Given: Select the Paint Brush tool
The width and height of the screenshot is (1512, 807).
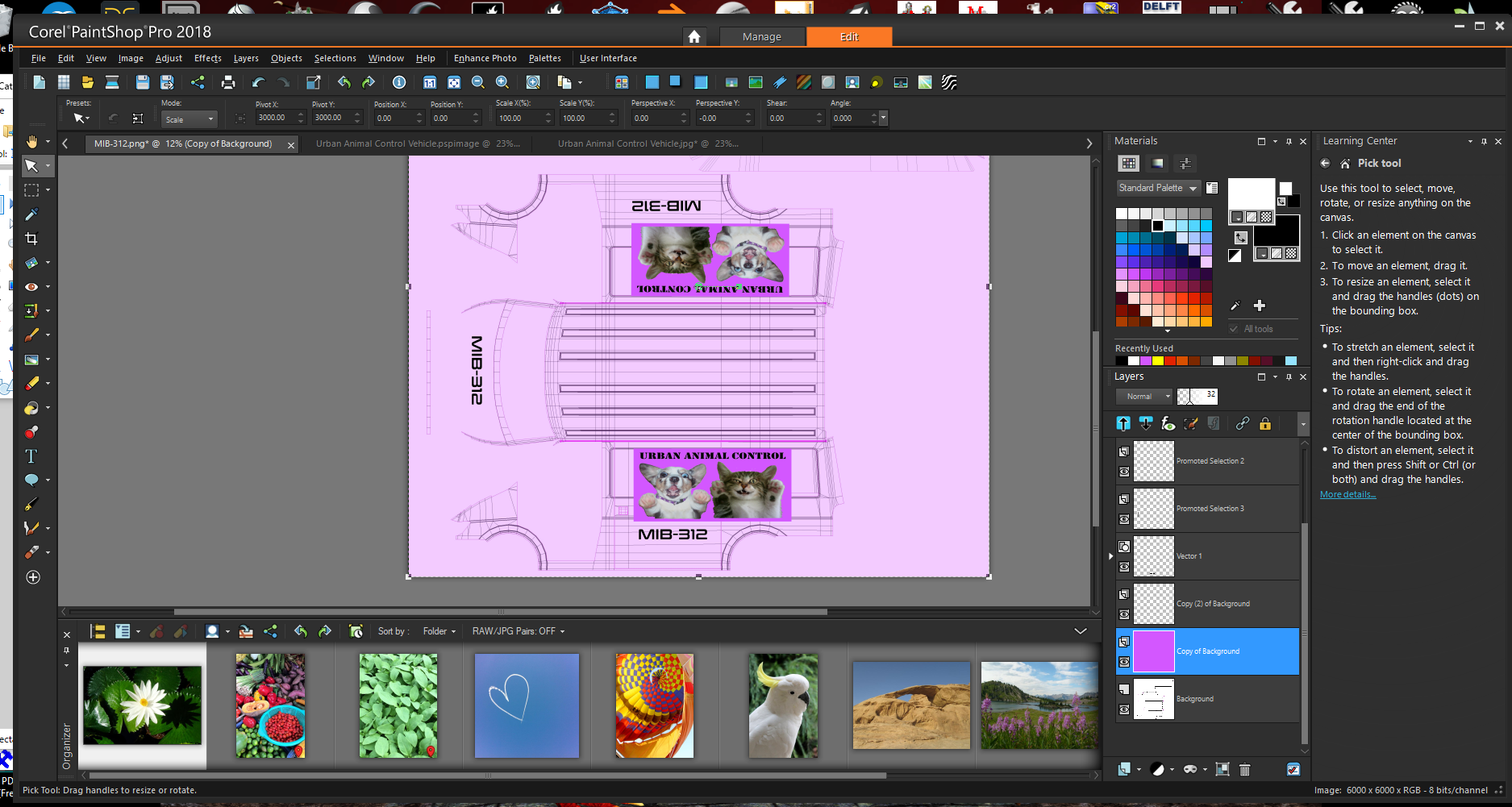Looking at the screenshot, I should (31, 335).
